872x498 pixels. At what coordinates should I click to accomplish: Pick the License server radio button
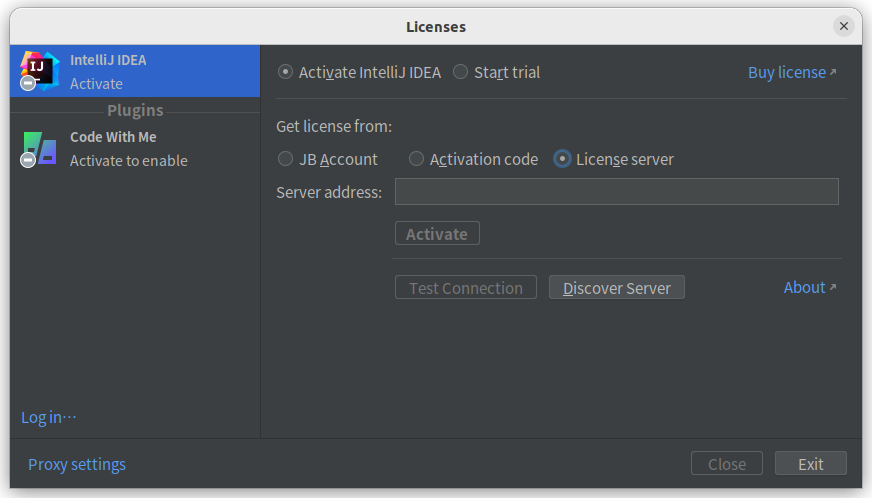coord(563,159)
